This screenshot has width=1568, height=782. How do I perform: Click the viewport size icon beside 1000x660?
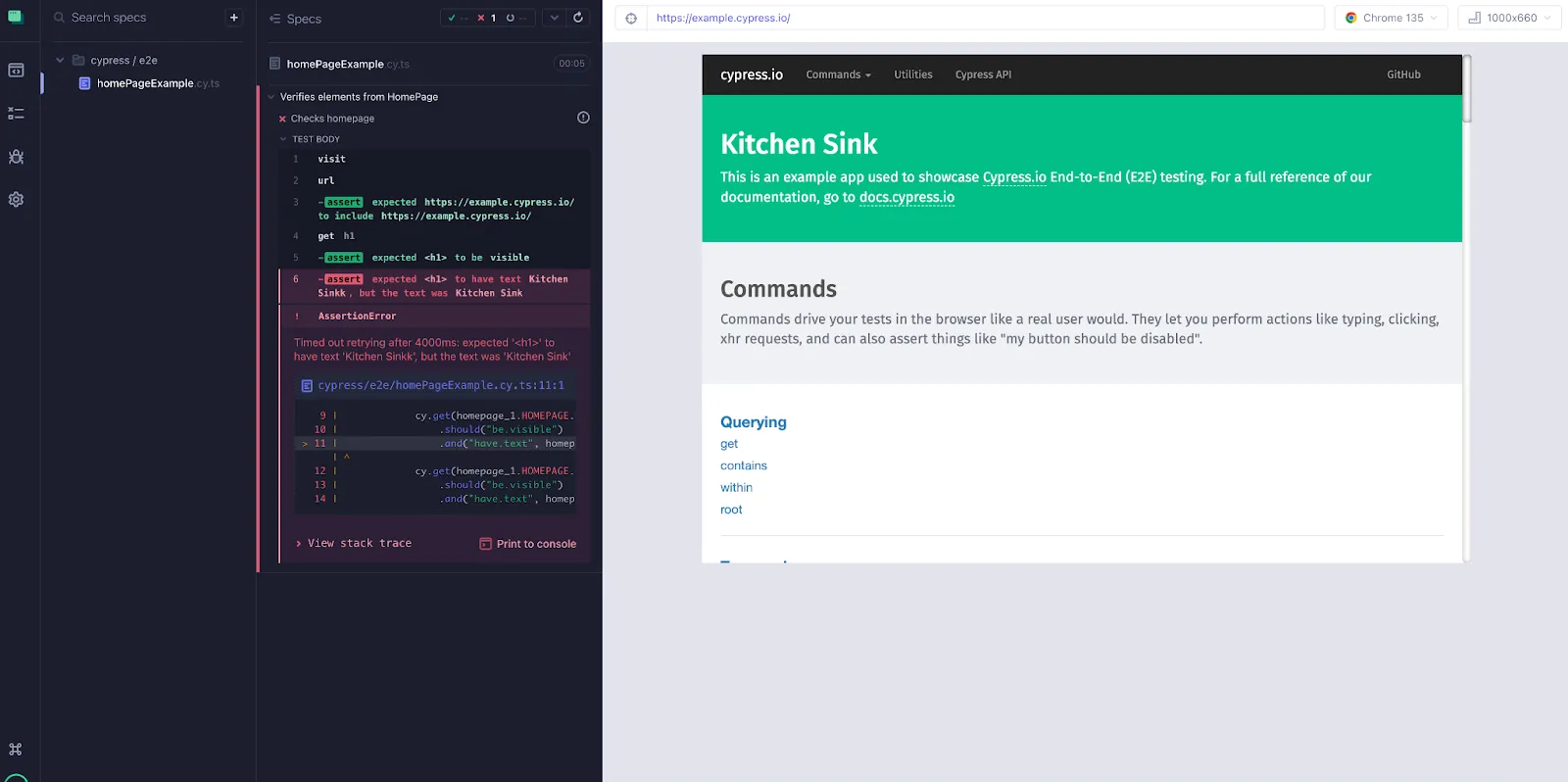[1474, 18]
